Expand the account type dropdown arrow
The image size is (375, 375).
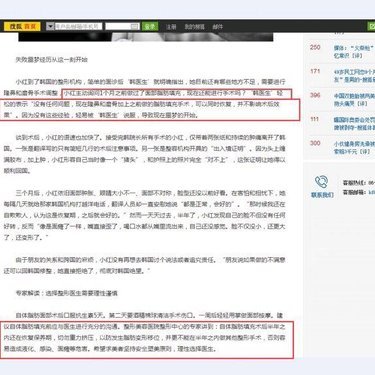tap(50, 26)
